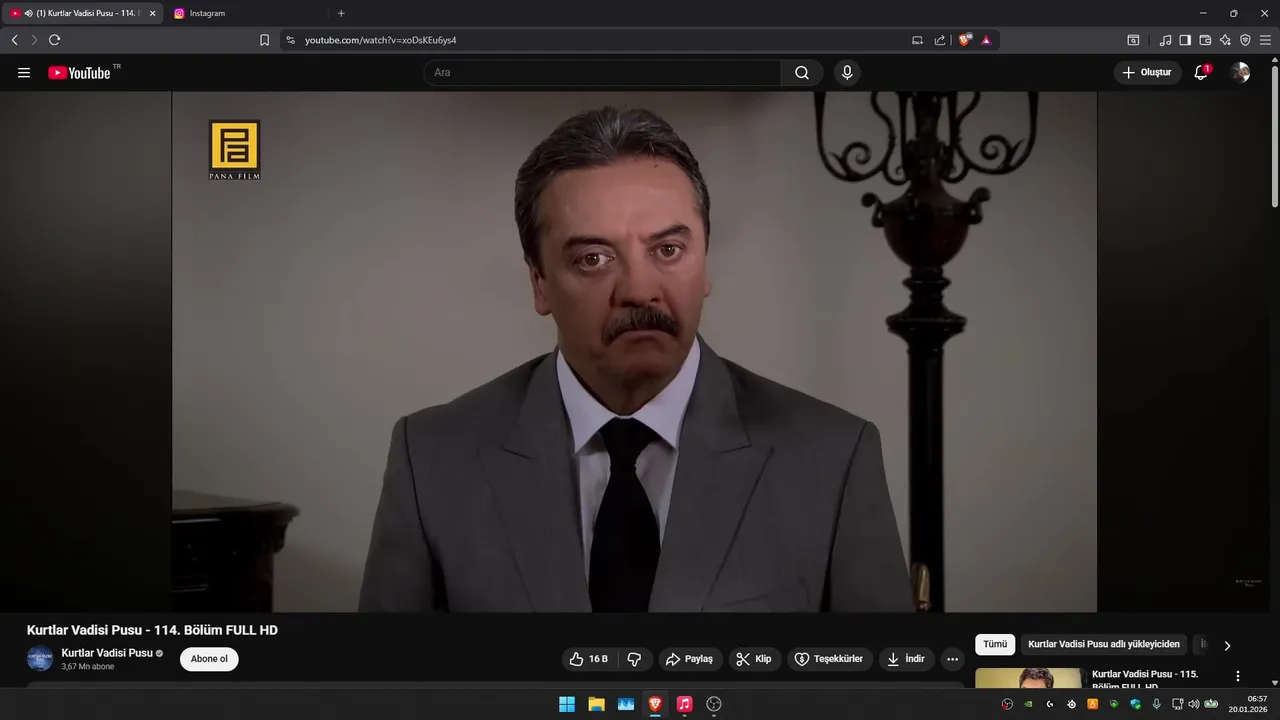Viewport: 1280px width, 720px height.
Task: Click the video player to pause
Action: click(x=634, y=352)
